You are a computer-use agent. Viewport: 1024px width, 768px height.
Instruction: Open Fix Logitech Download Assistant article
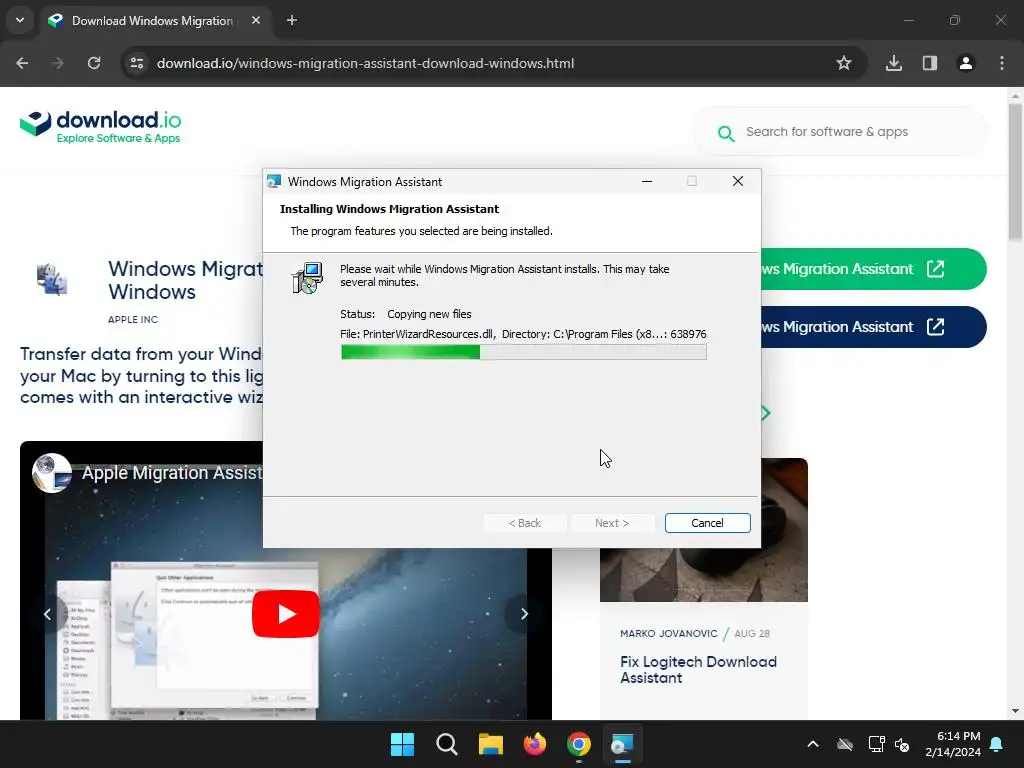[698, 669]
